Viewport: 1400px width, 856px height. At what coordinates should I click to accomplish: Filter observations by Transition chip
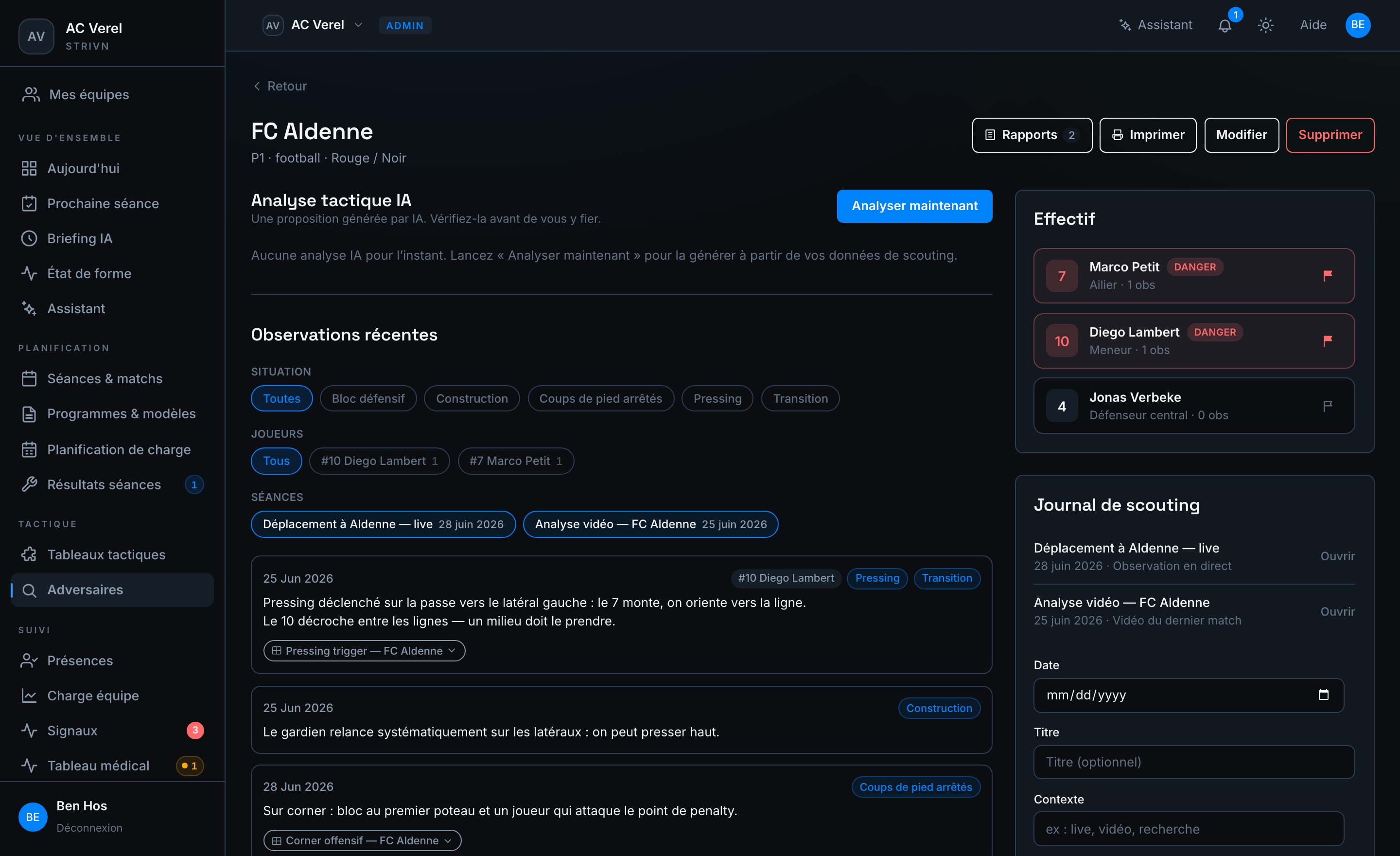coord(800,398)
